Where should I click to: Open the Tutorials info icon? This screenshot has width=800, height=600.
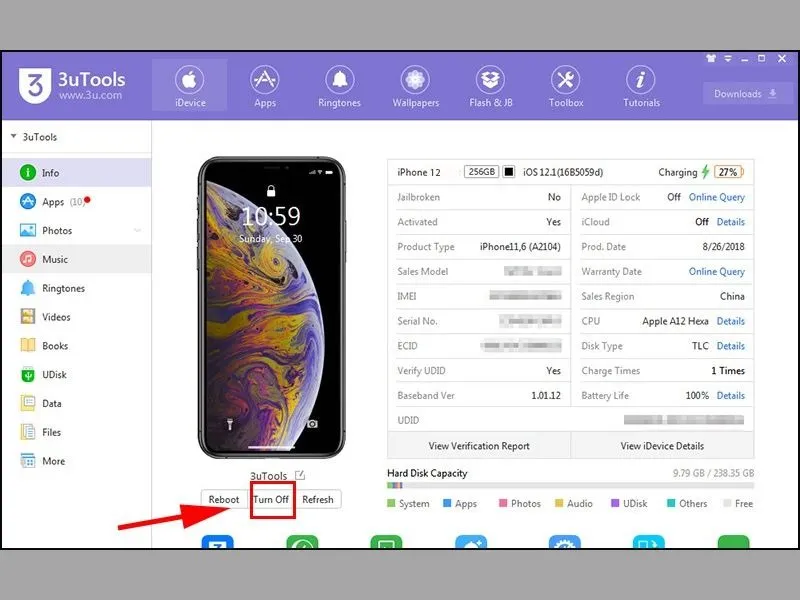(641, 80)
